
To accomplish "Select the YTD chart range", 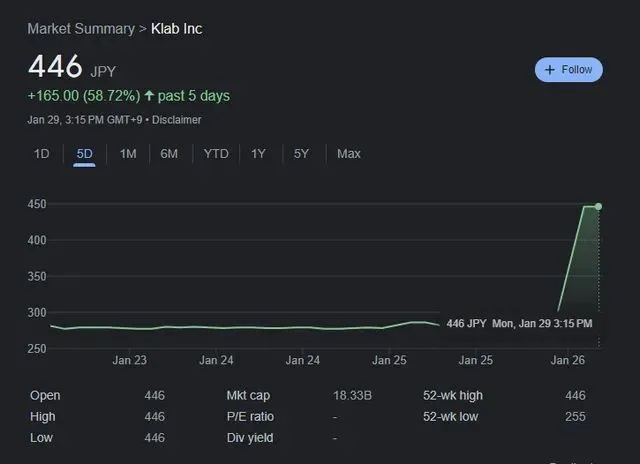I will (x=216, y=154).
